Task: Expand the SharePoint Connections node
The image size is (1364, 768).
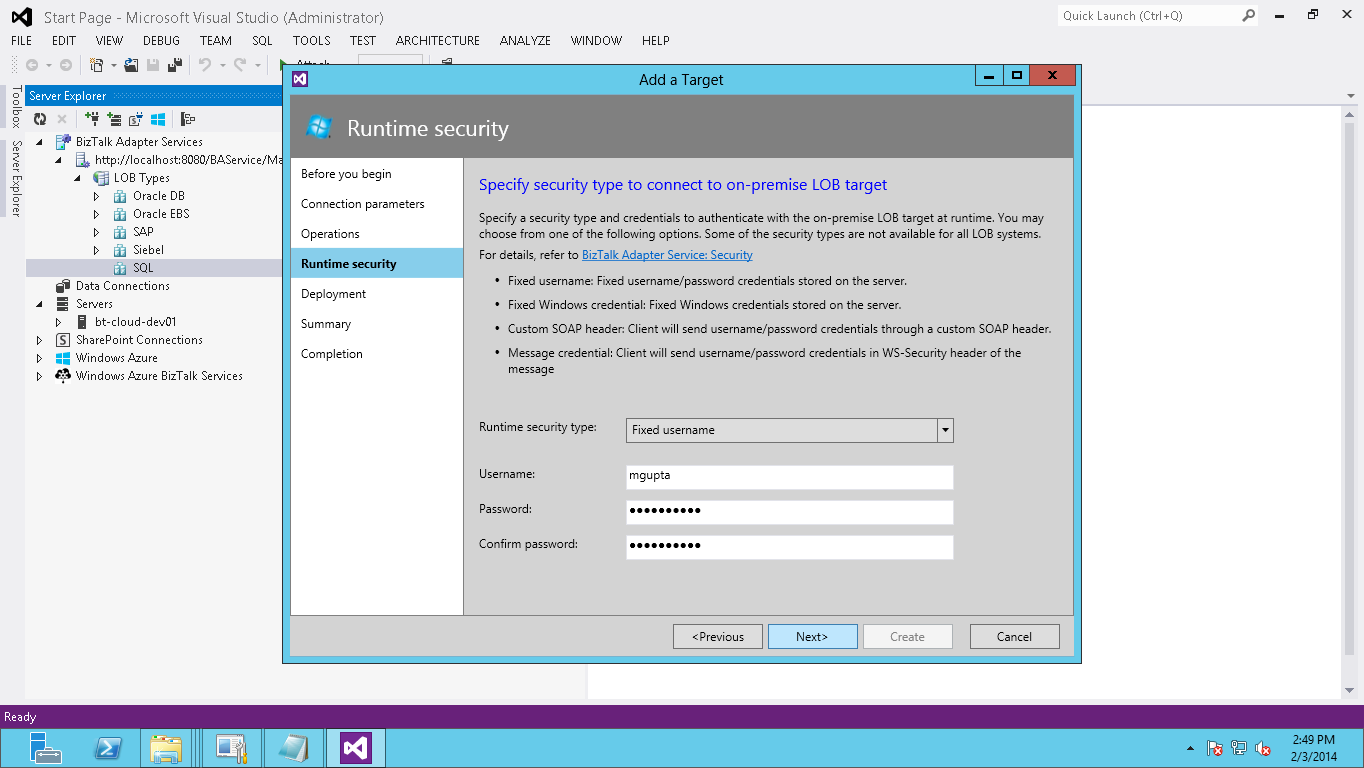Action: [x=40, y=340]
